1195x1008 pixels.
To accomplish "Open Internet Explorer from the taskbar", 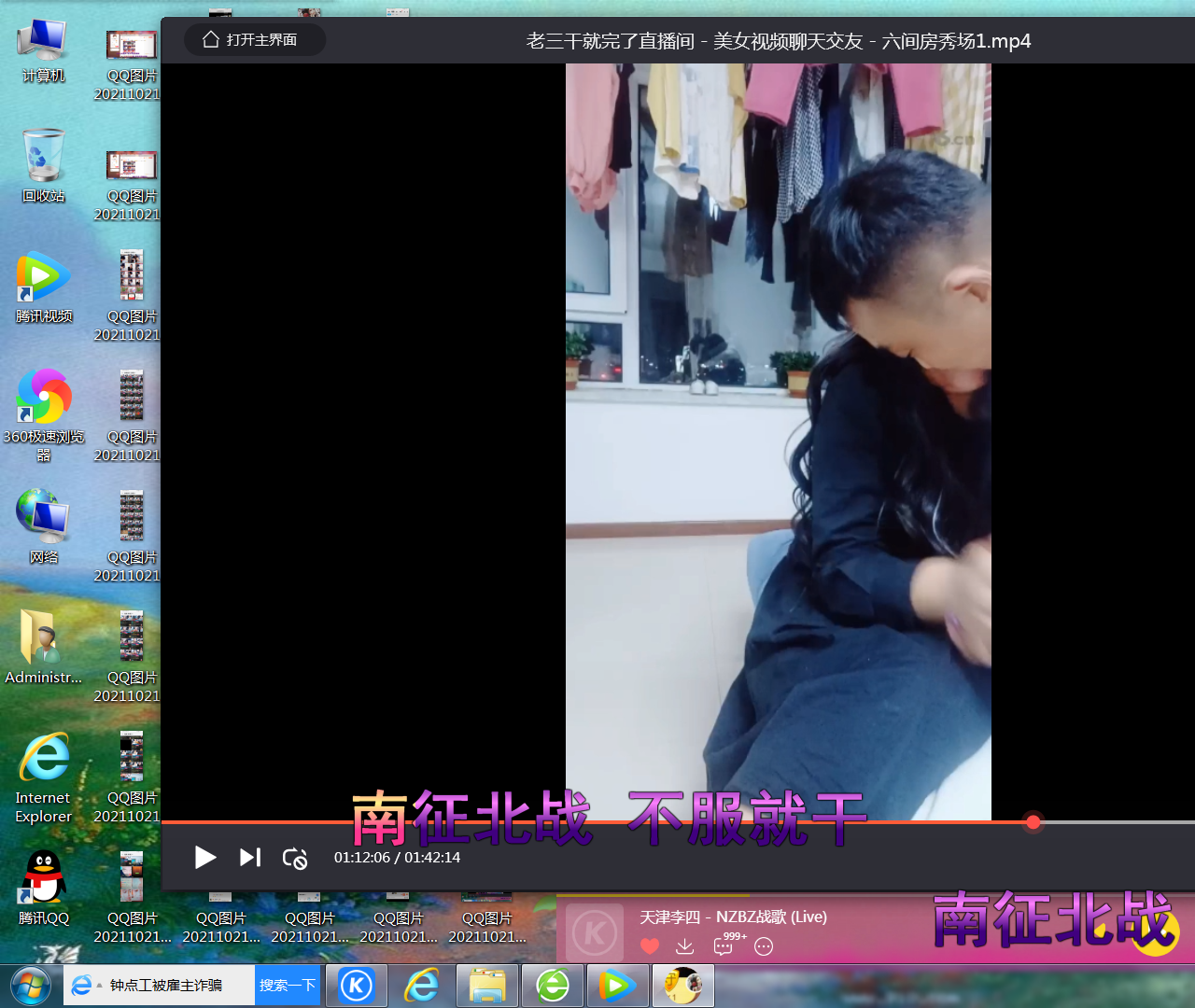I will [x=421, y=986].
